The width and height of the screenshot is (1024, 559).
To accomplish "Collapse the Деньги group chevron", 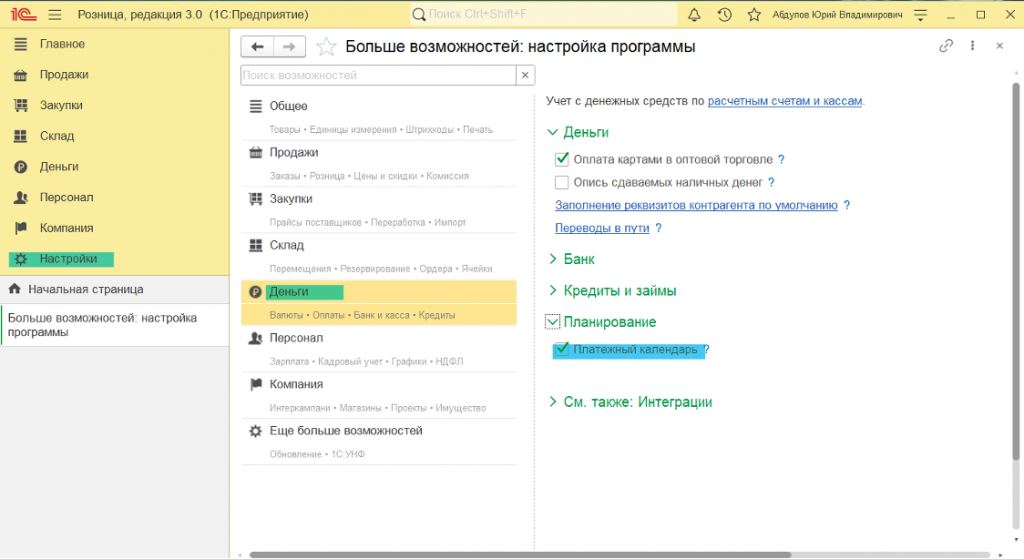I will pyautogui.click(x=552, y=133).
